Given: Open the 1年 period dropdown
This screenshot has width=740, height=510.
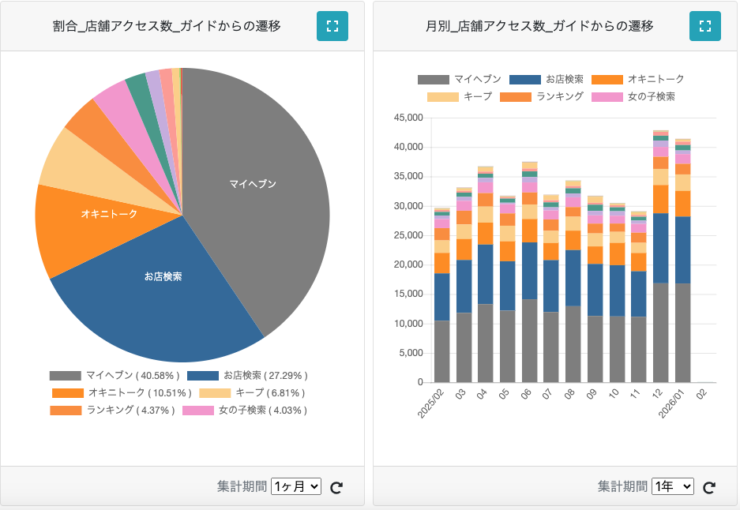Looking at the screenshot, I should 672,486.
